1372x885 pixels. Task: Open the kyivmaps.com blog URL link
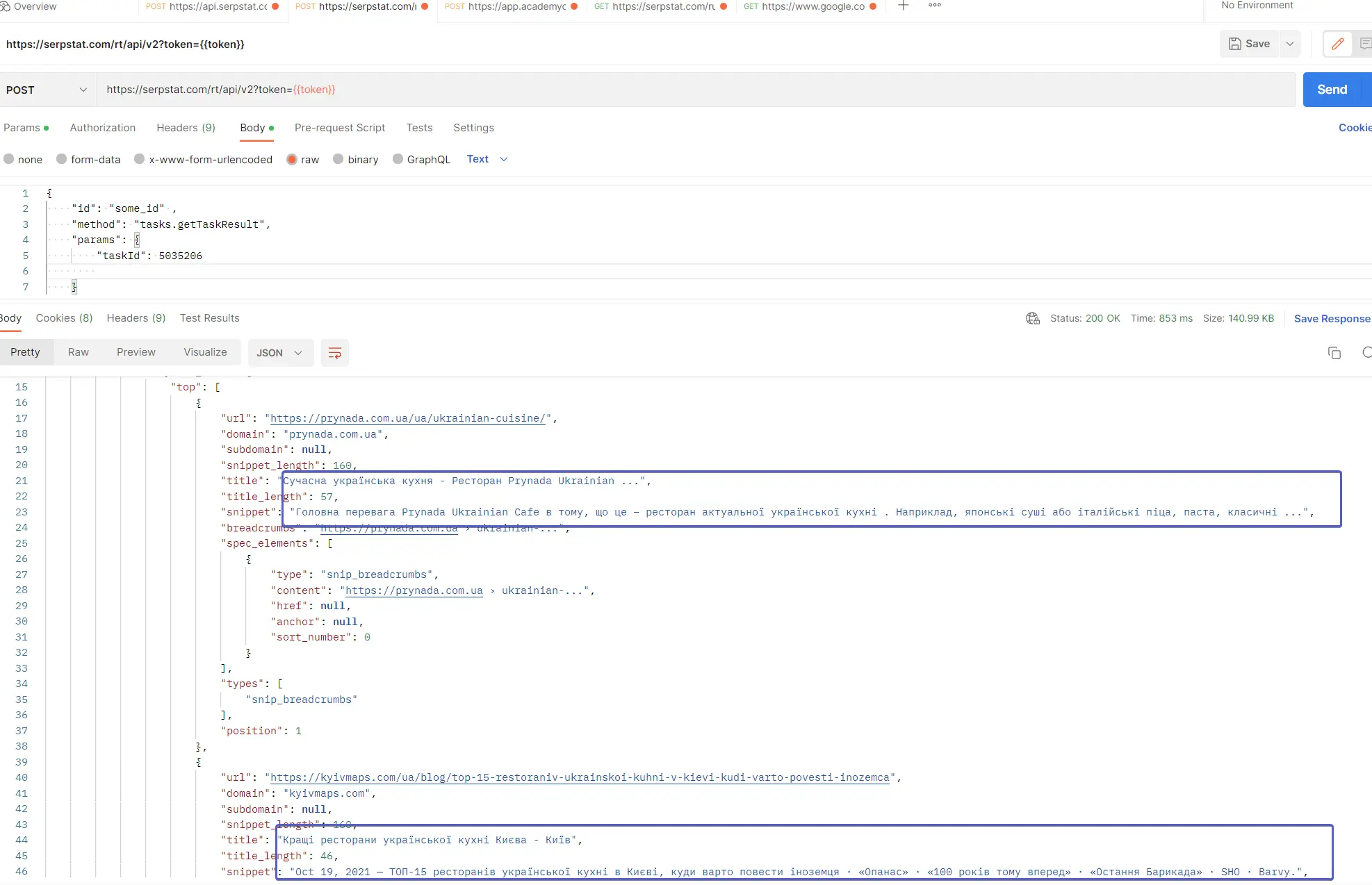tap(580, 777)
